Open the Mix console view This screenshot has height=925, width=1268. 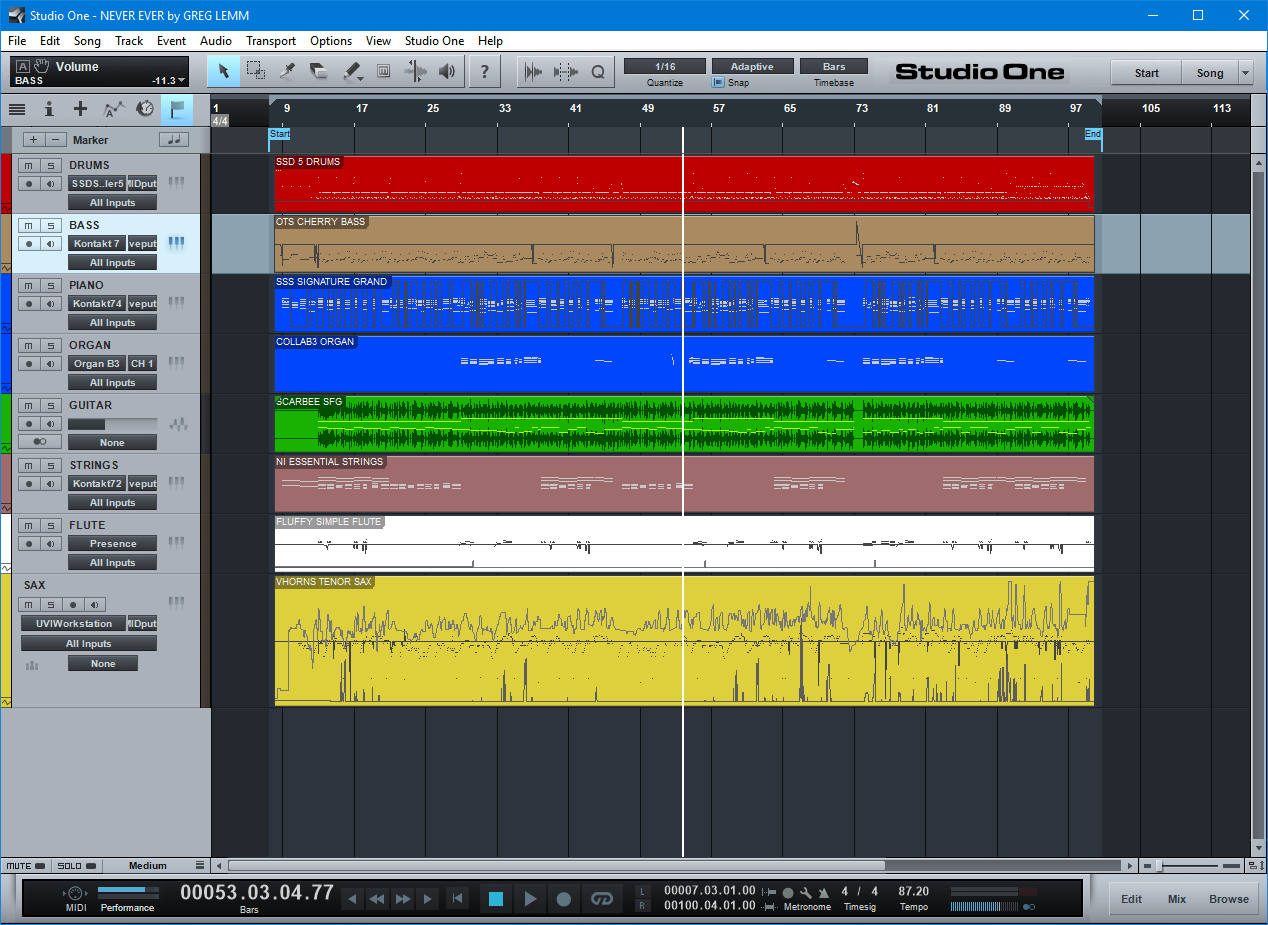pyautogui.click(x=1177, y=899)
